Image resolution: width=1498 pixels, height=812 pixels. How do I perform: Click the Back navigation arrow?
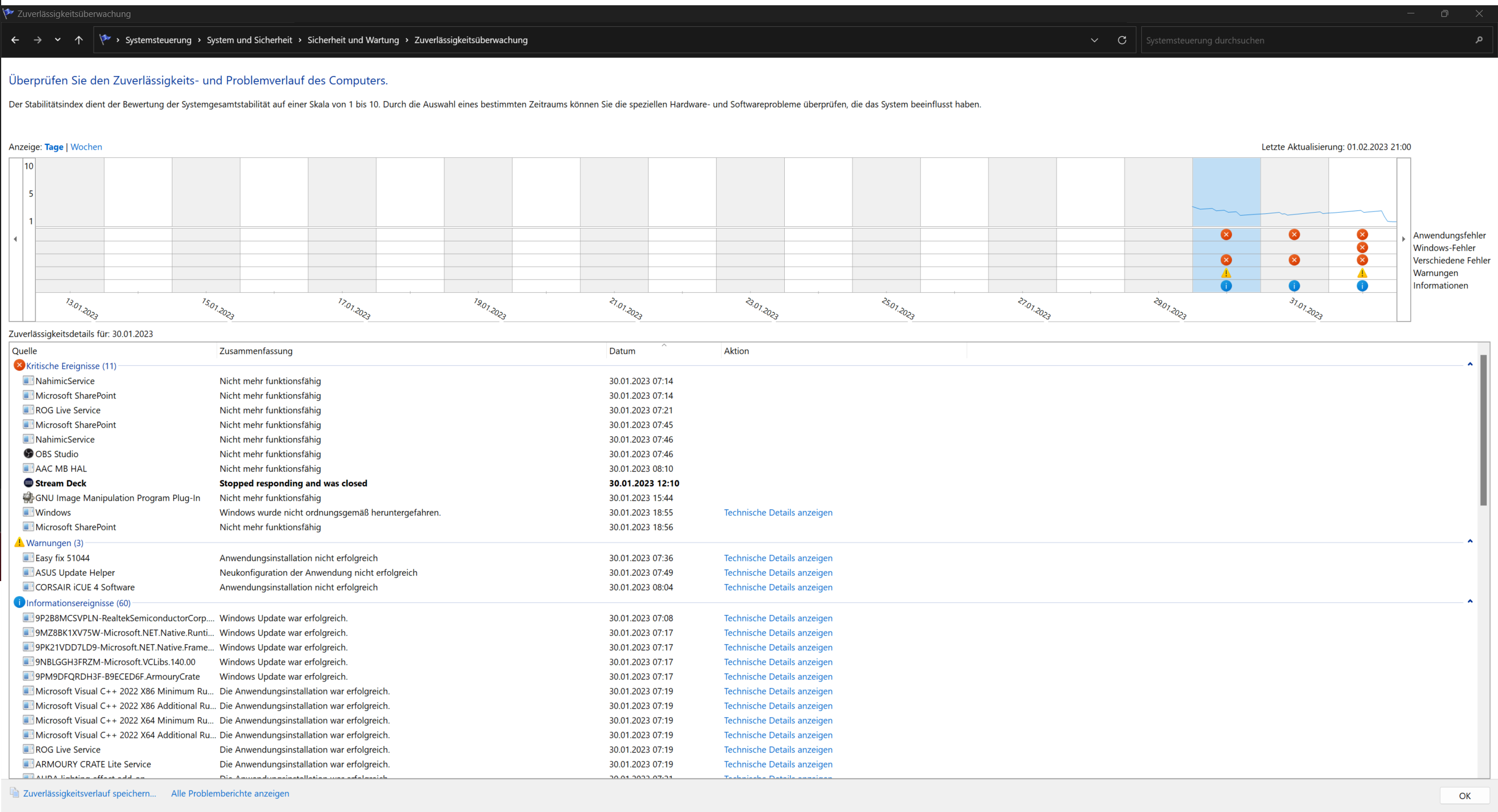click(15, 40)
